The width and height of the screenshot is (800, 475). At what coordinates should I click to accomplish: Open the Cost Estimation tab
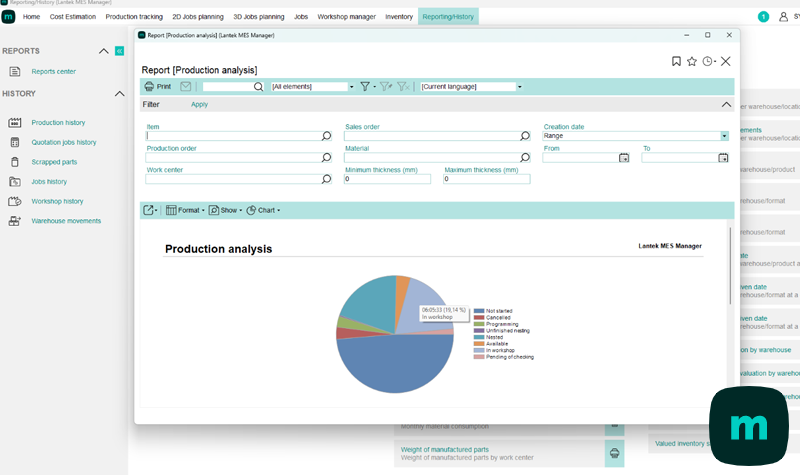point(73,17)
